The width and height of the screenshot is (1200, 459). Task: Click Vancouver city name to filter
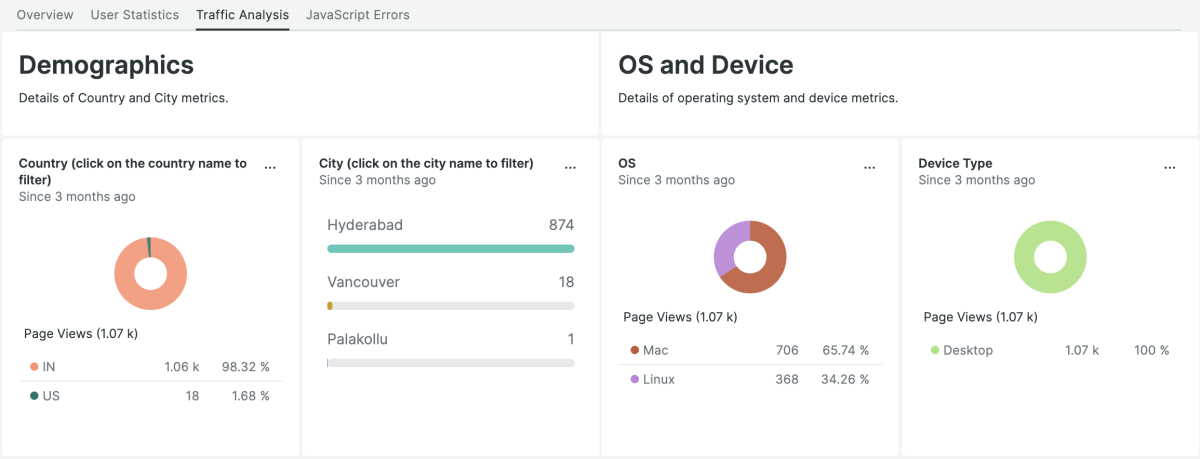click(363, 282)
